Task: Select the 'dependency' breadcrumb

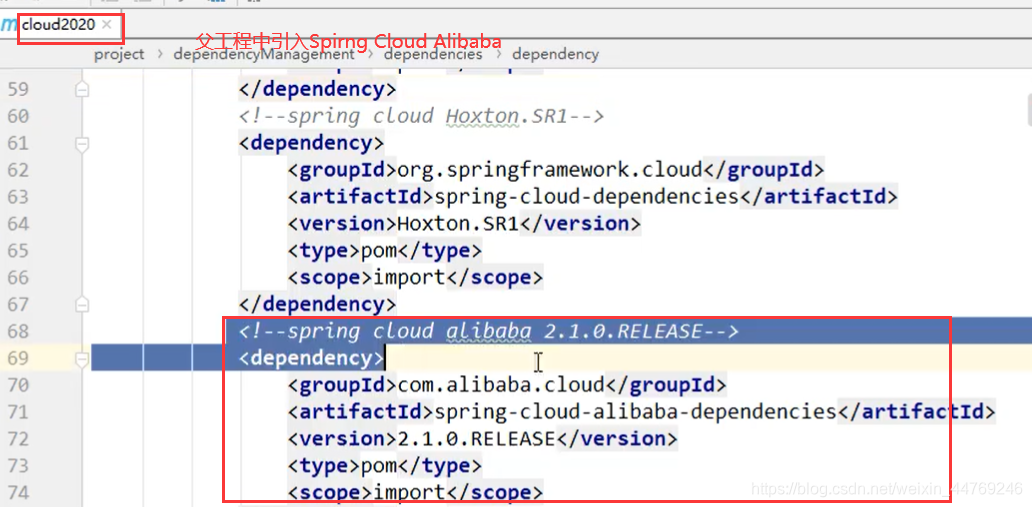Action: click(x=555, y=54)
